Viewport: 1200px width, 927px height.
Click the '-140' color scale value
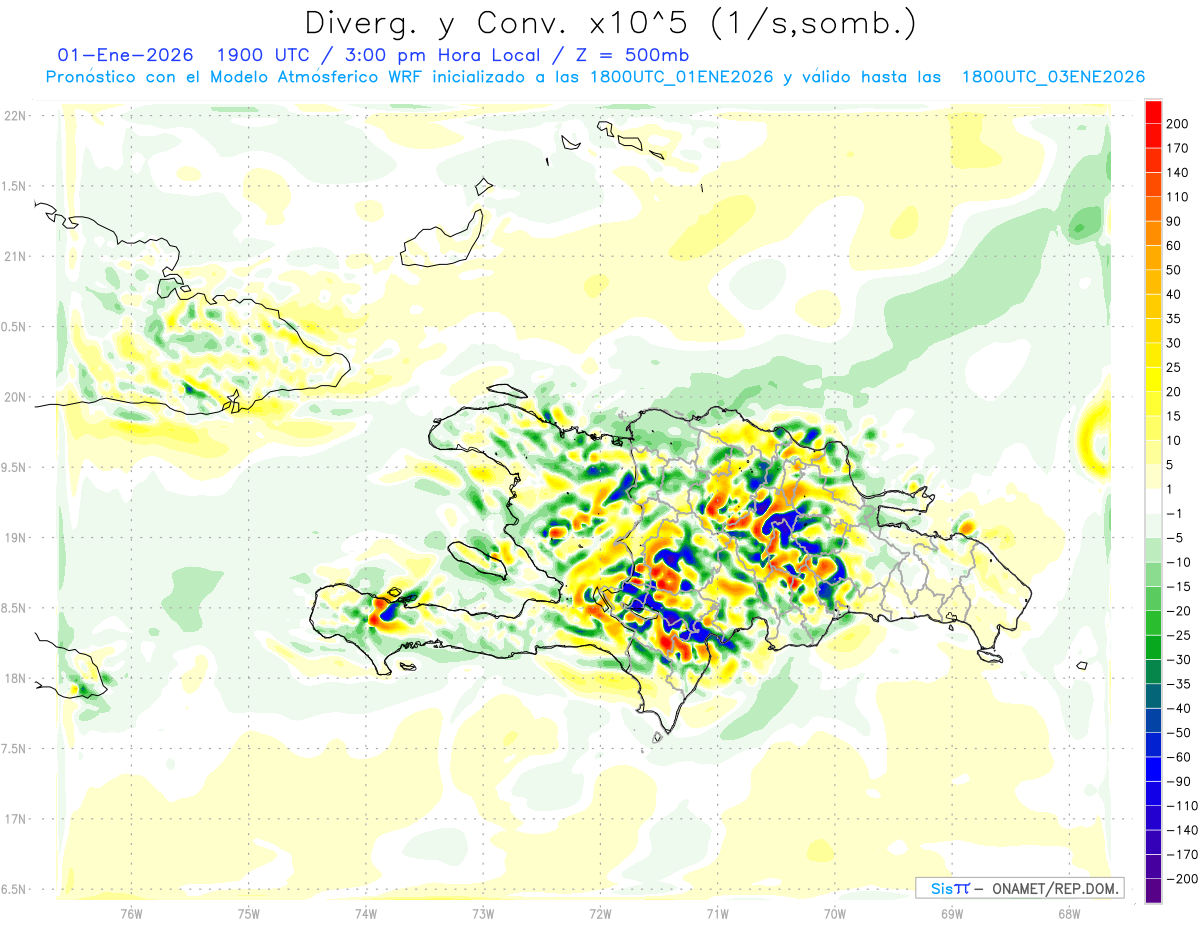click(x=1184, y=831)
